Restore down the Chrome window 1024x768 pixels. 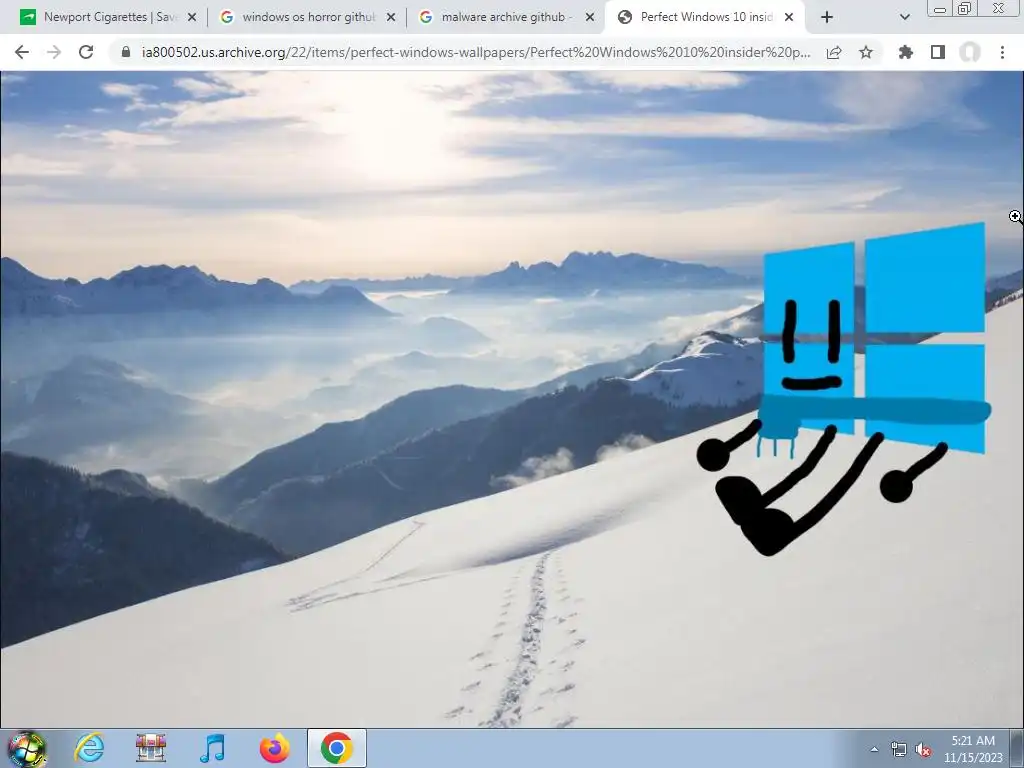coord(965,8)
